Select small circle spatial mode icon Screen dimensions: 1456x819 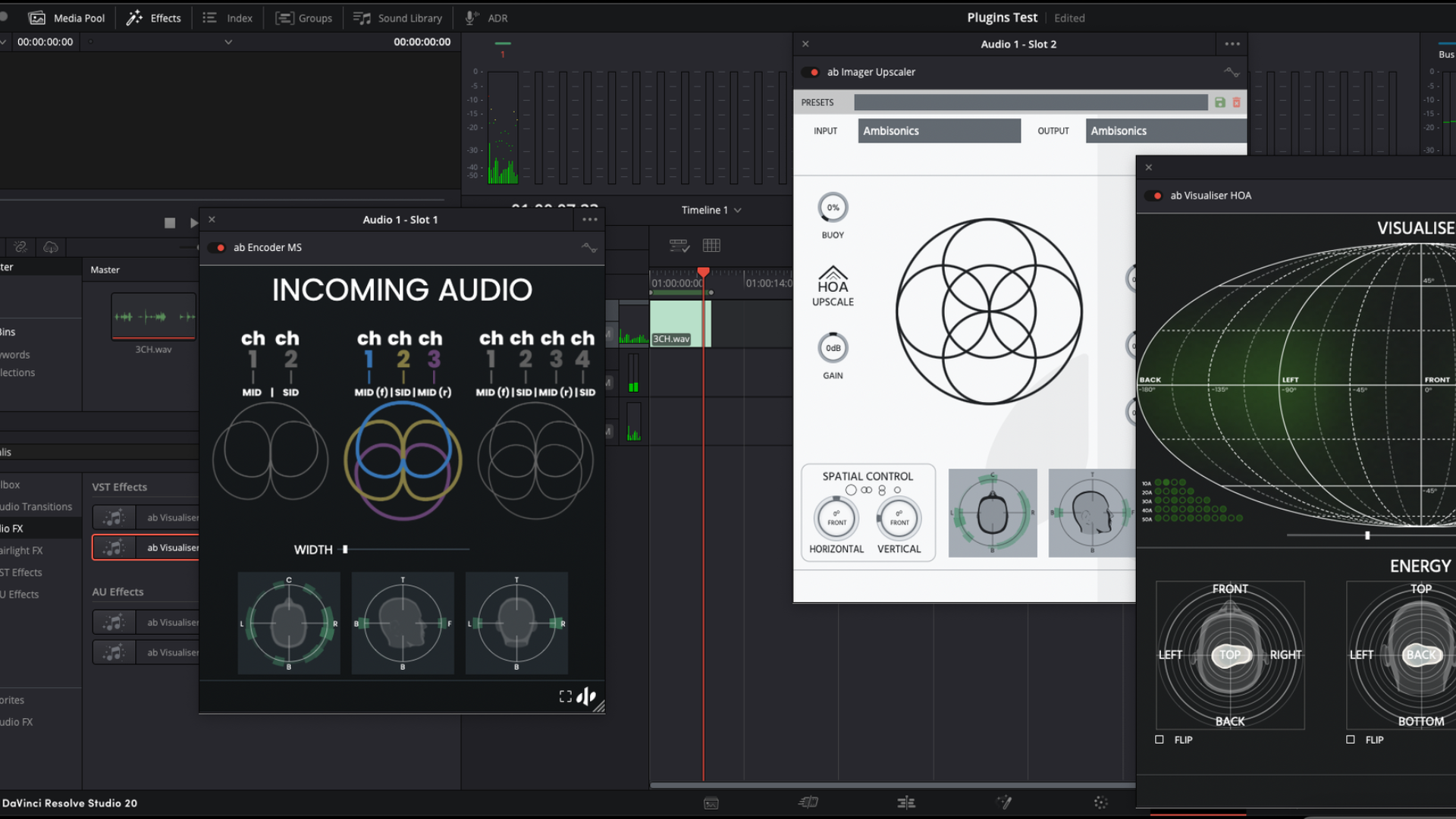[897, 491]
